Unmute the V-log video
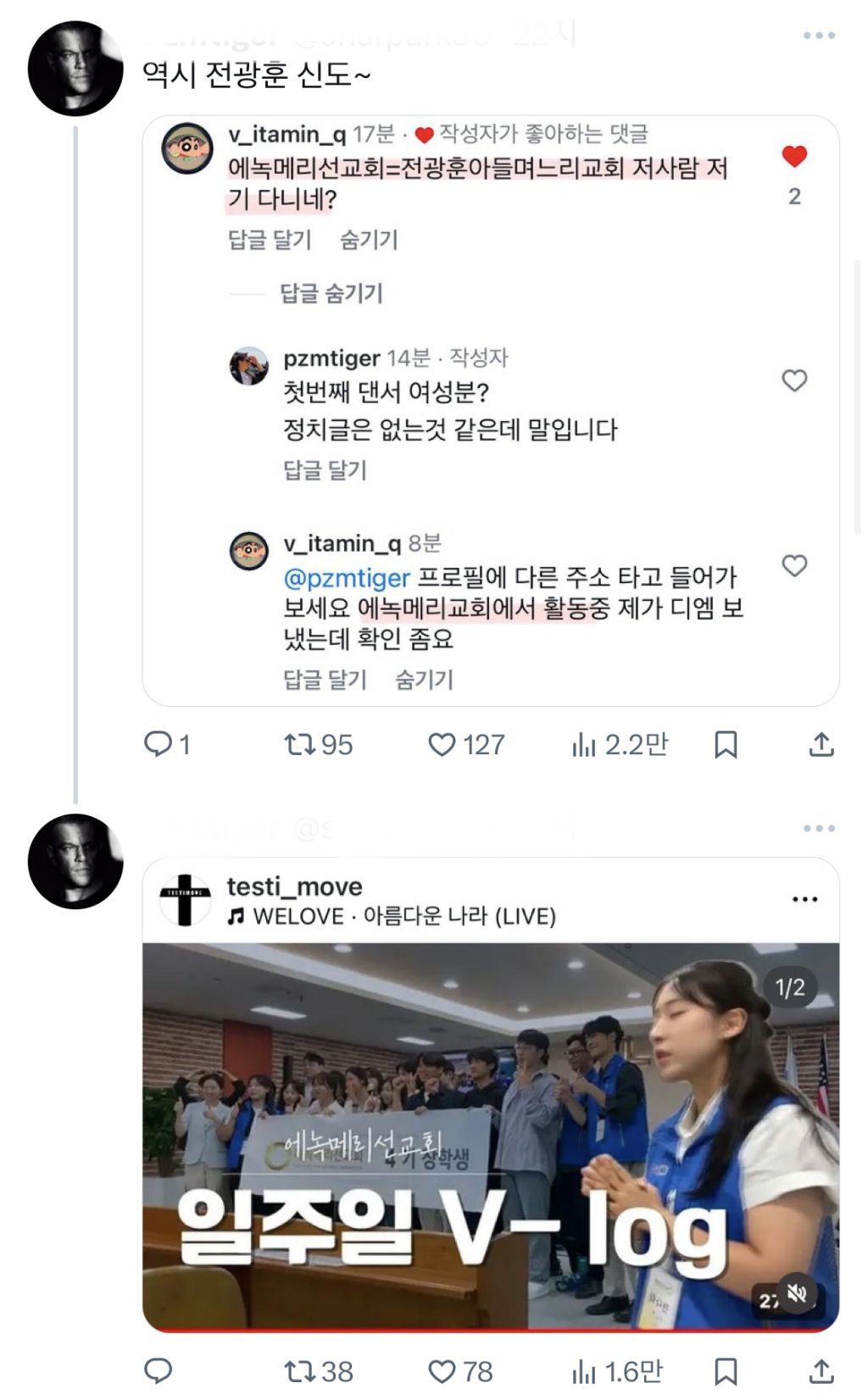This screenshot has height=1400, width=868. 797,1293
